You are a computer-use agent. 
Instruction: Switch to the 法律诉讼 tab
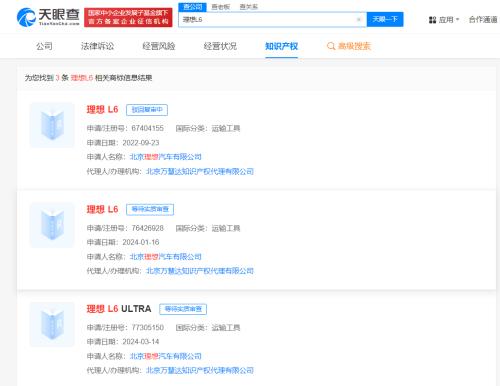(x=97, y=46)
